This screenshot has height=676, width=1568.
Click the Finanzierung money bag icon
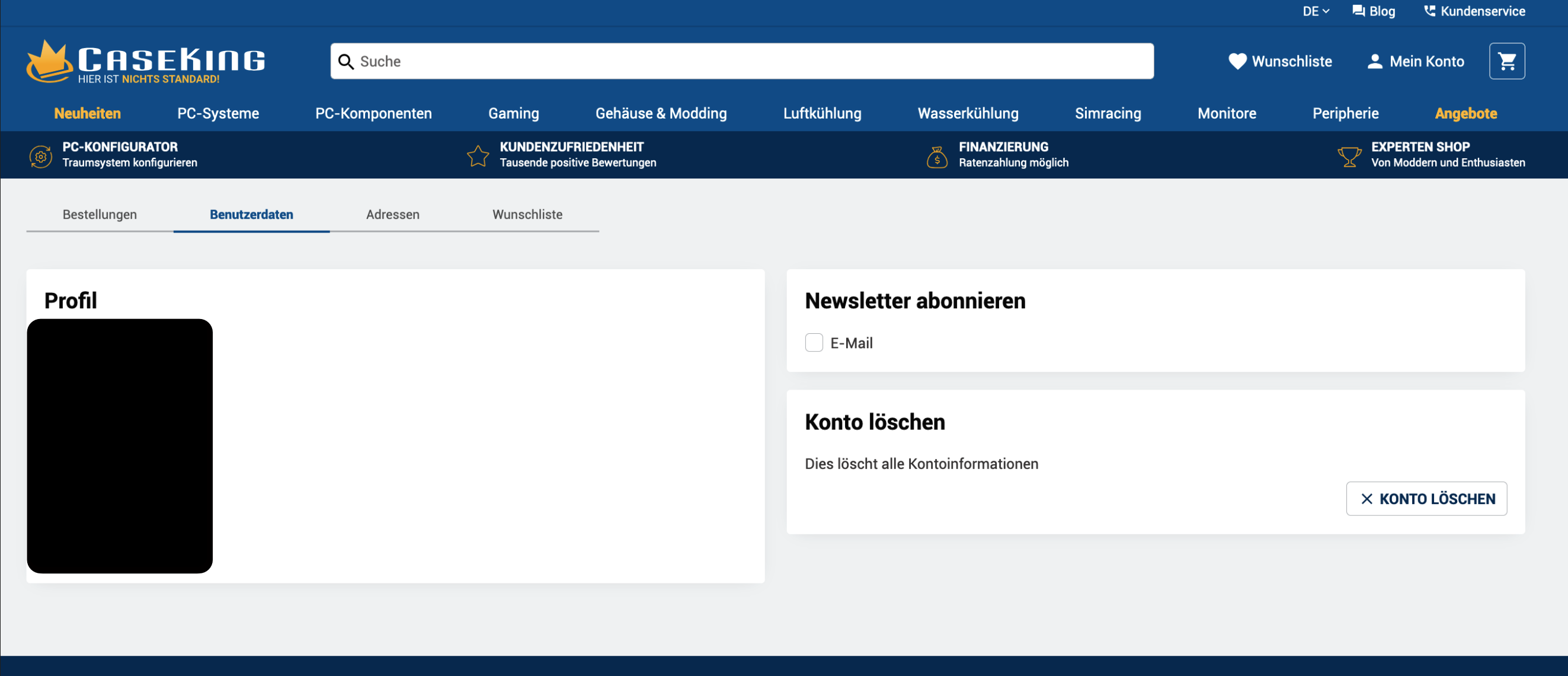pos(937,157)
